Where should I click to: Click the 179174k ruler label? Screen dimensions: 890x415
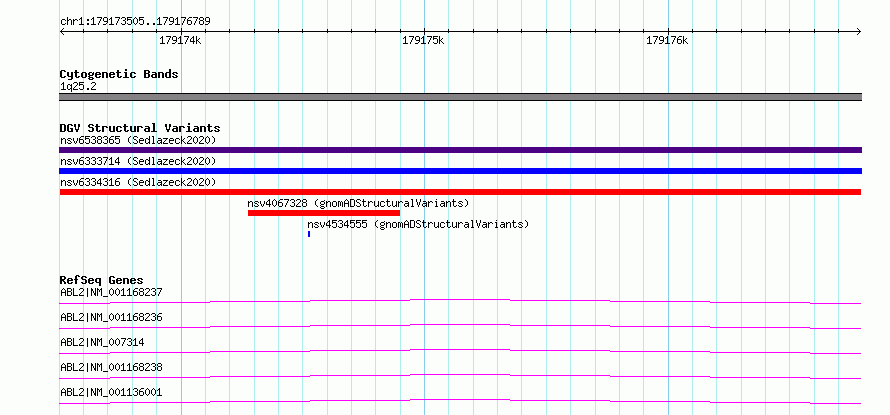coord(180,41)
